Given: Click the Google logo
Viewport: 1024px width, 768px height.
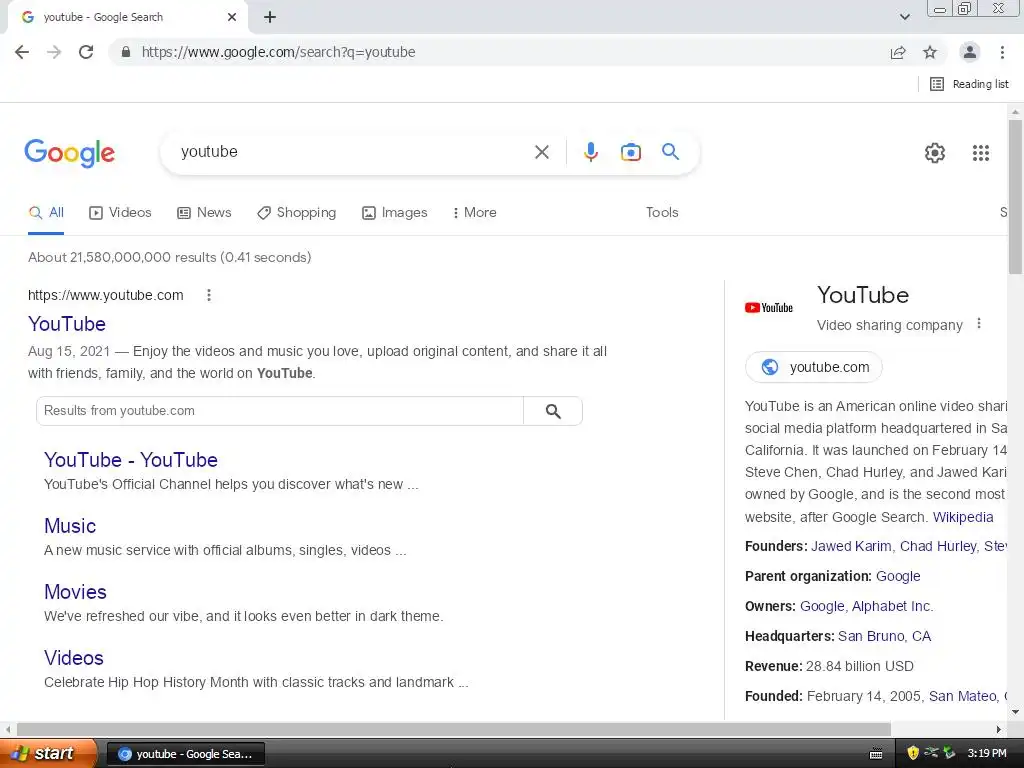Looking at the screenshot, I should 69,153.
